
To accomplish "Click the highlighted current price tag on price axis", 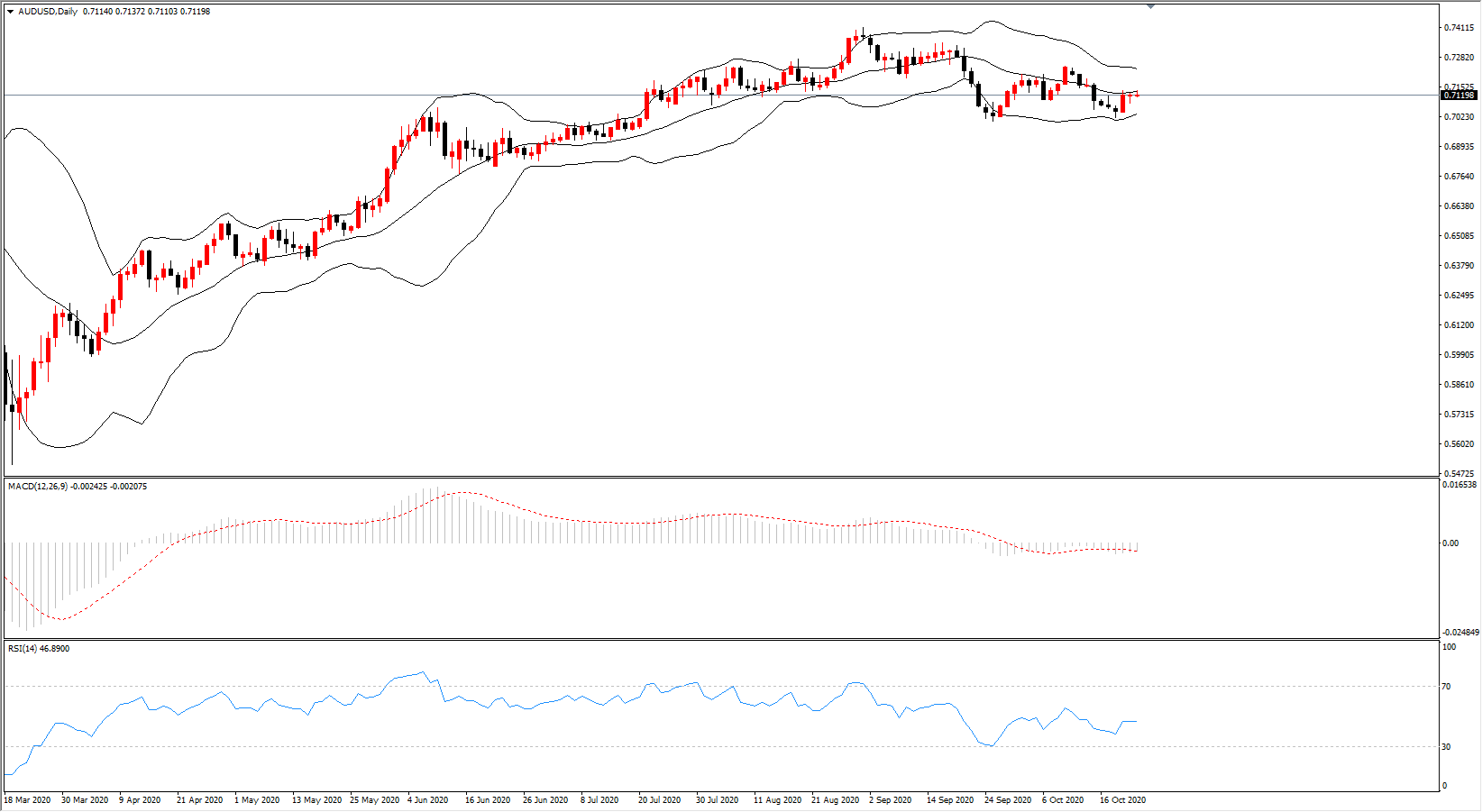I will tap(1459, 96).
